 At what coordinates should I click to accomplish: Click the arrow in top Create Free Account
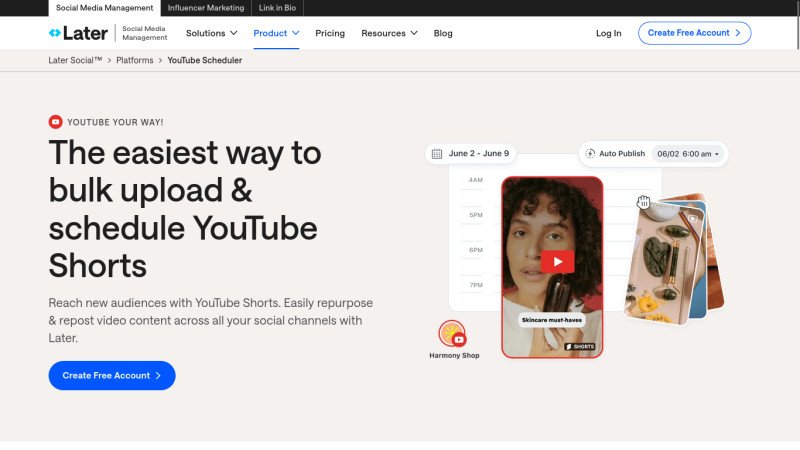(x=738, y=33)
